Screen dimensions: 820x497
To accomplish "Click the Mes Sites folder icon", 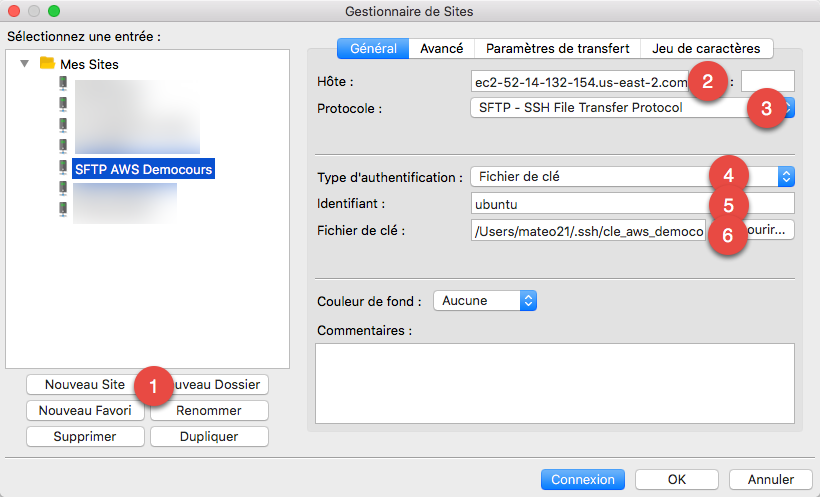I will pos(46,63).
